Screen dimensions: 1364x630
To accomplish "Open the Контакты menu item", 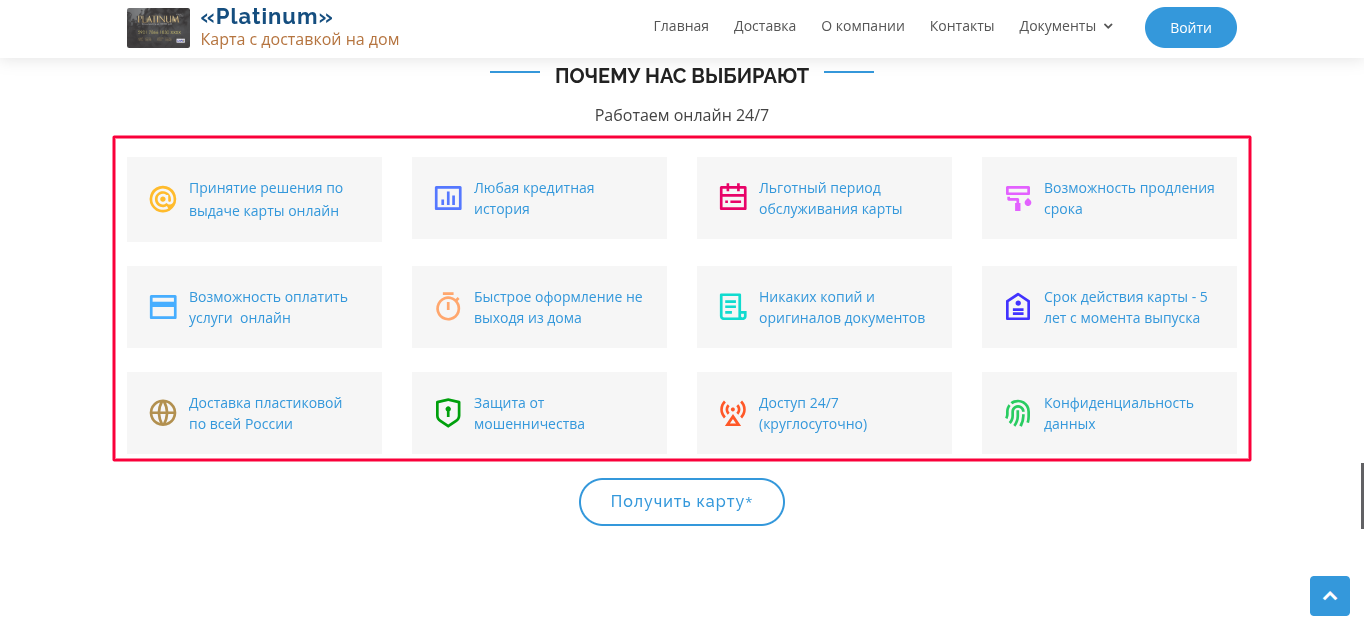I will 962,26.
